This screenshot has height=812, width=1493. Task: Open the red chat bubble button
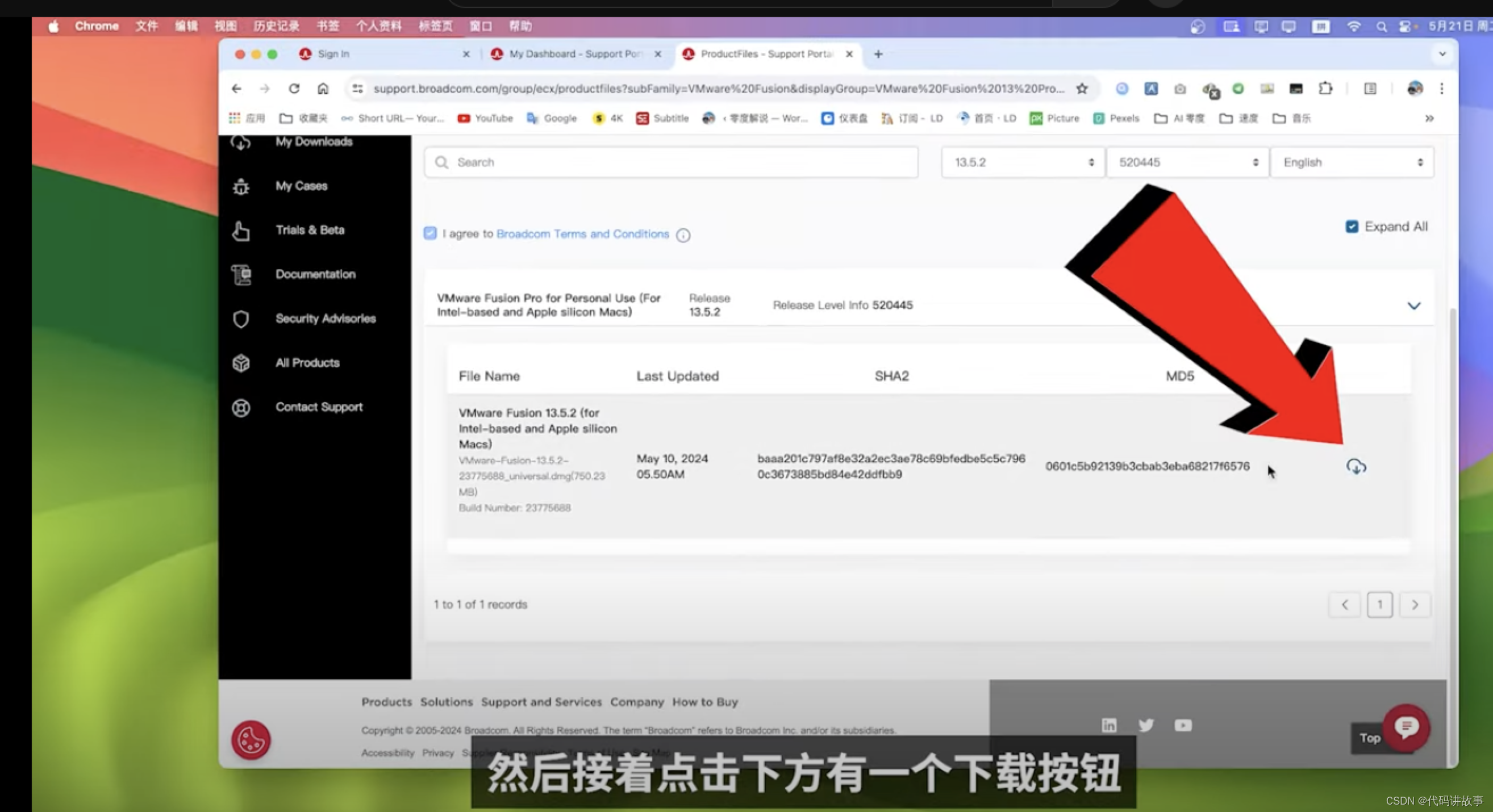point(1406,727)
